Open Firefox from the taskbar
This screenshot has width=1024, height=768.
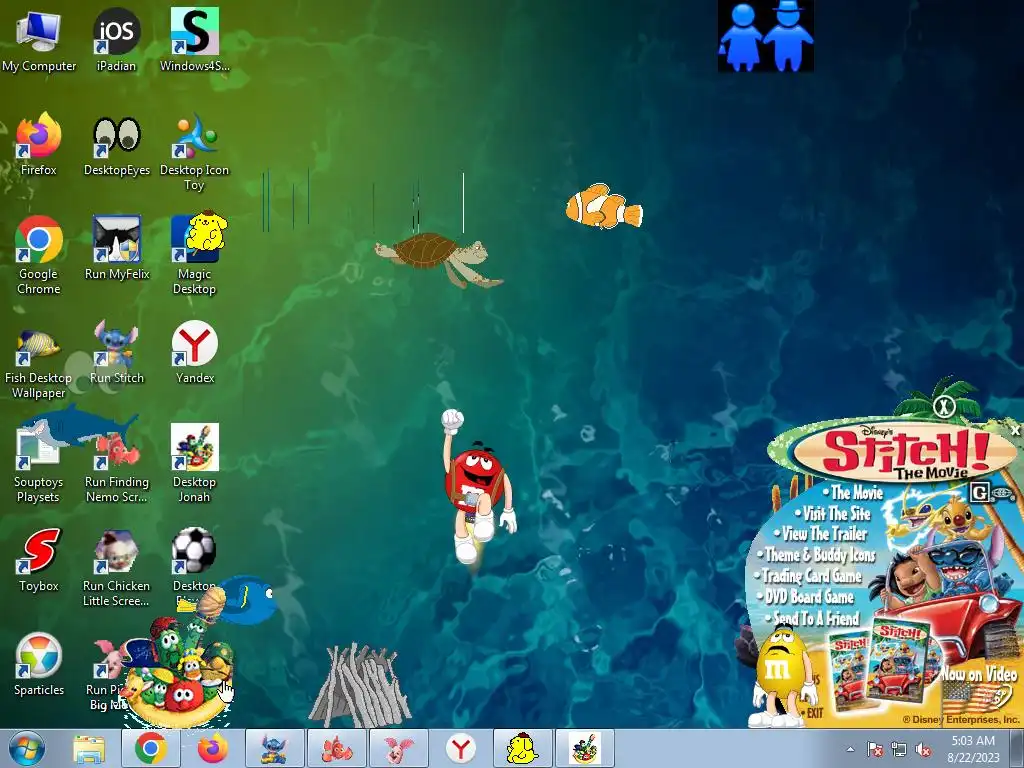point(213,748)
